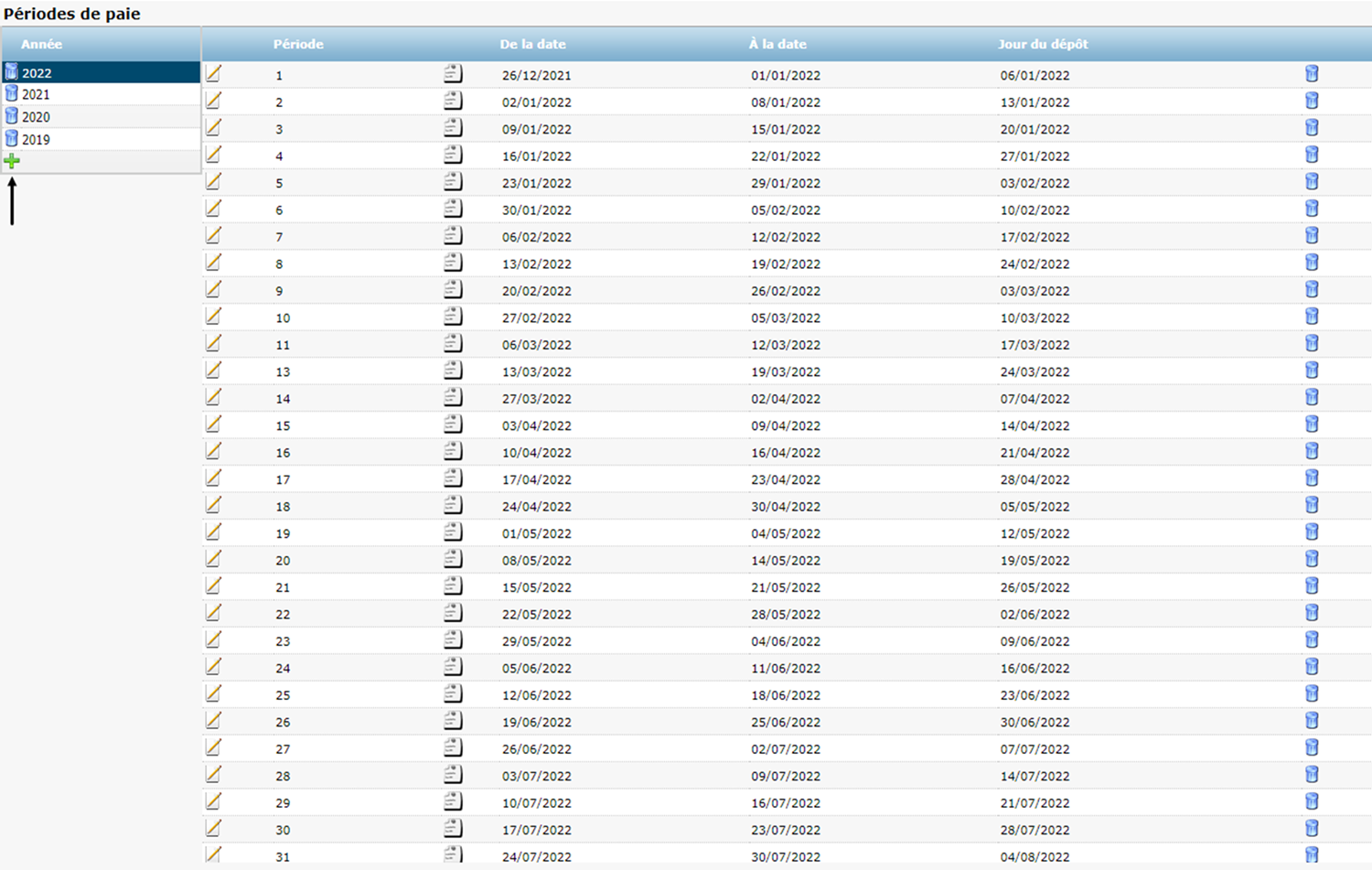Edit period 15 with the pencil icon
Viewport: 1372px width, 870px height.
[x=213, y=424]
